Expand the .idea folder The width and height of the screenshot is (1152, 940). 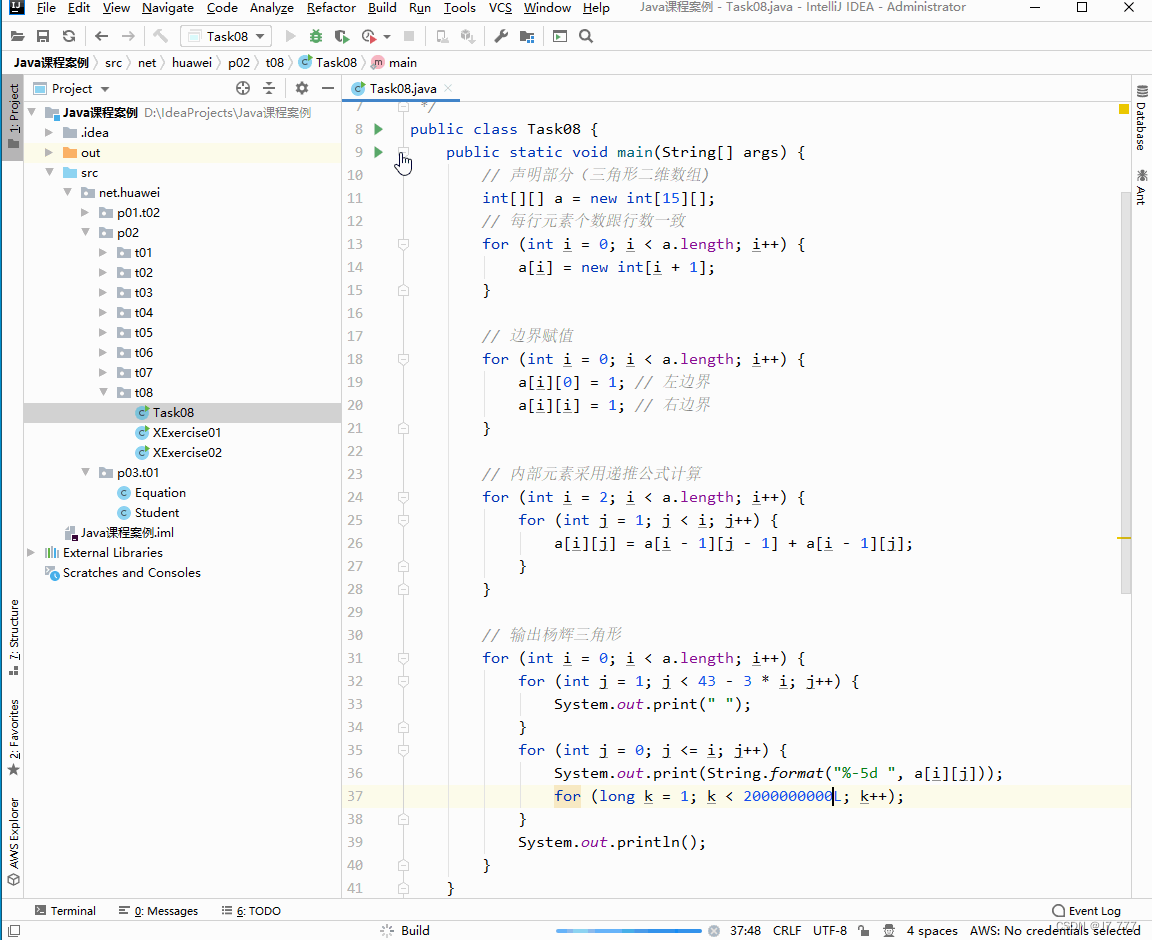click(48, 132)
